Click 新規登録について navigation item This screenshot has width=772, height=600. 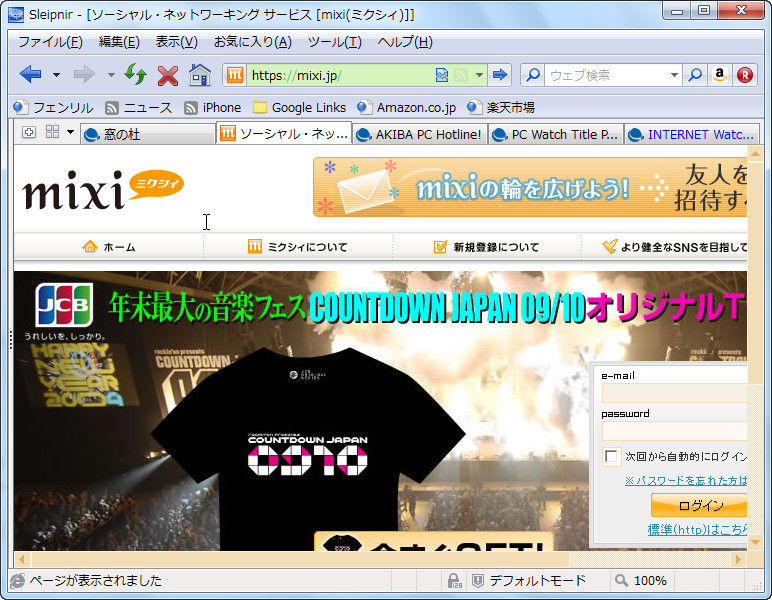tap(486, 247)
